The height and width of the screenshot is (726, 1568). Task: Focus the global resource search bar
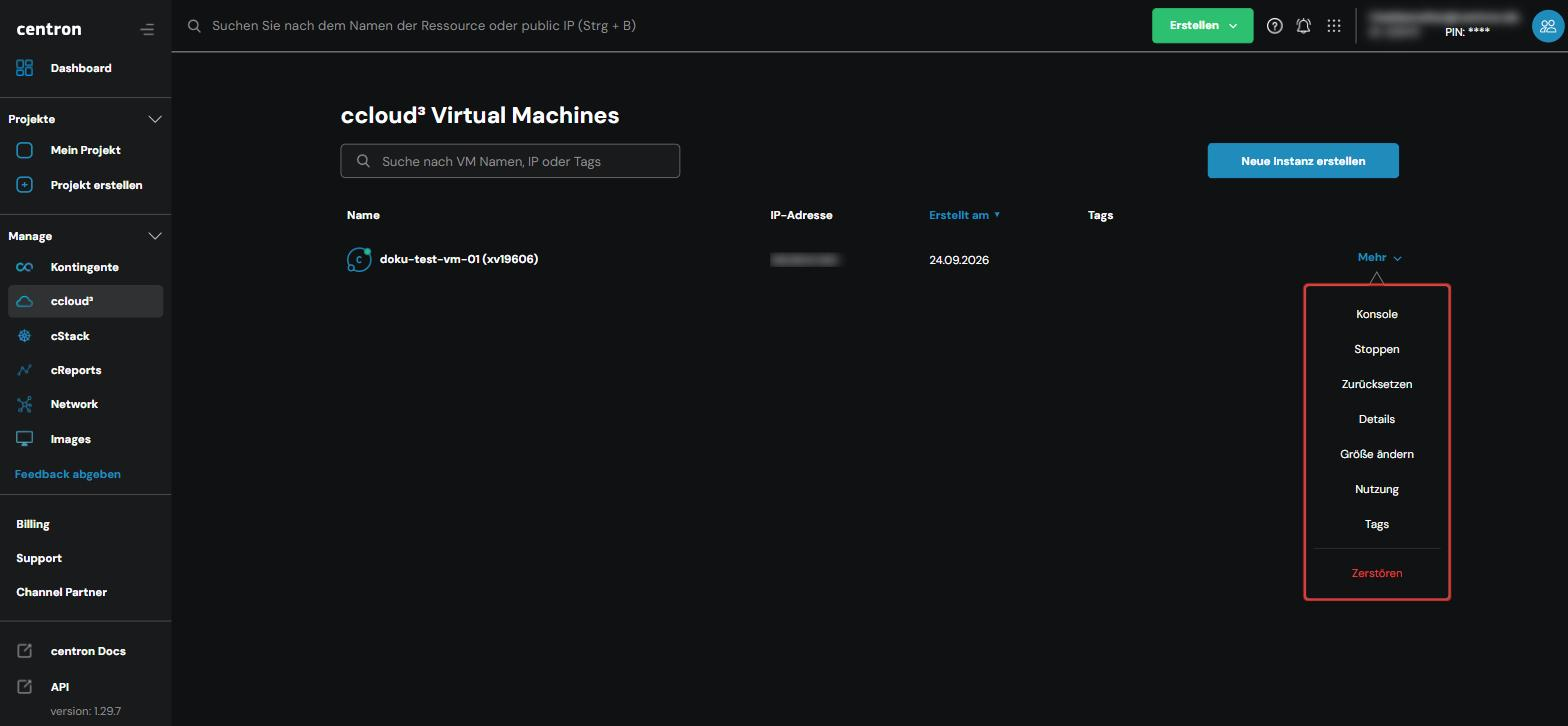(424, 26)
